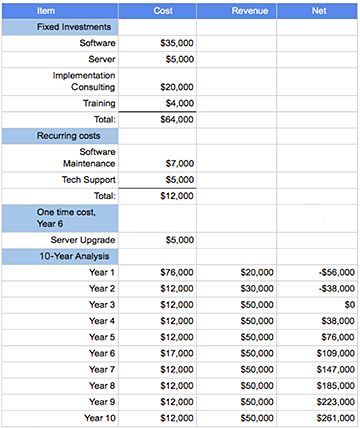The width and height of the screenshot is (360, 429).
Task: Select the Server Upgrade label cell
Action: point(60,240)
